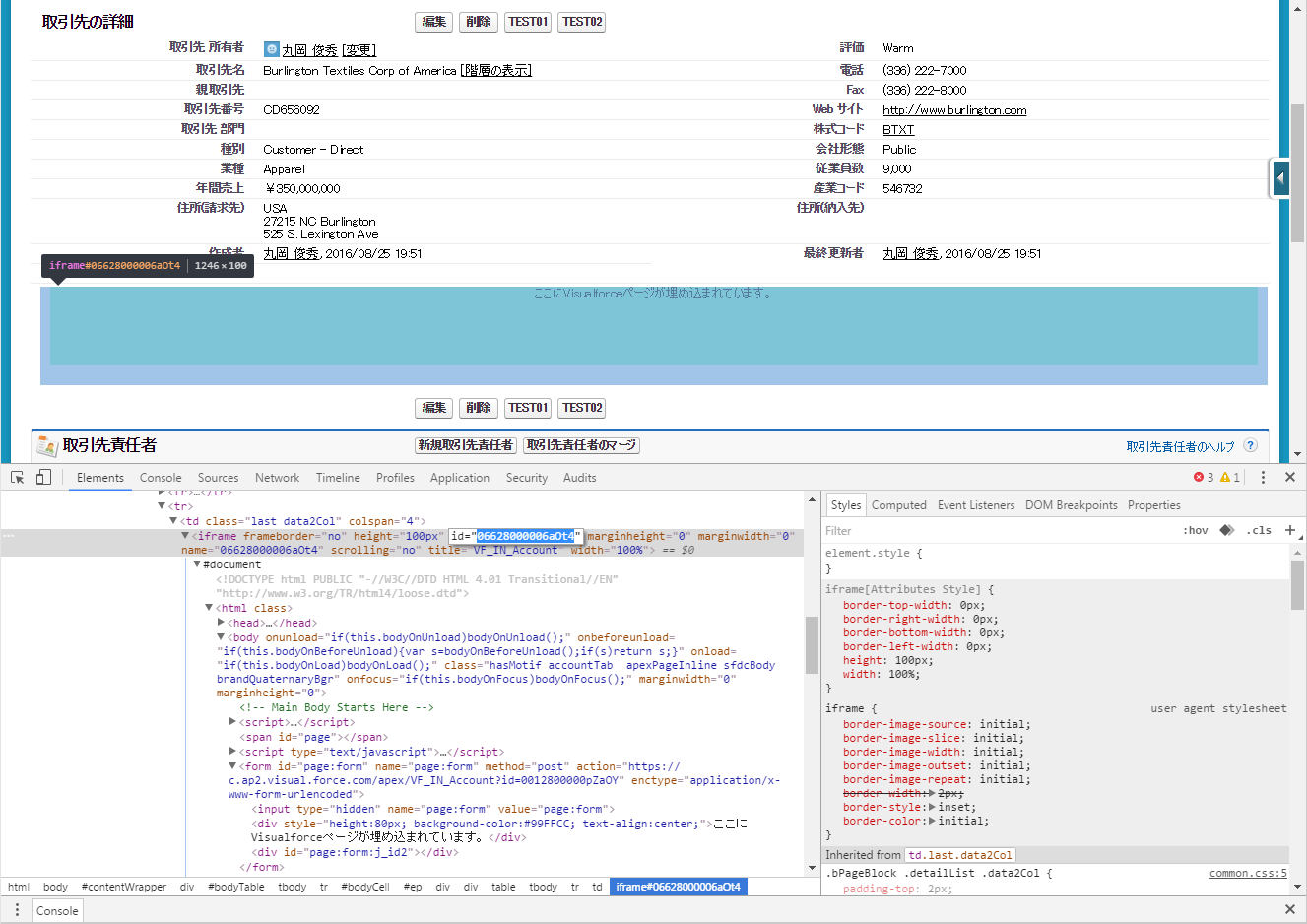Open the Network tab
The width and height of the screenshot is (1307, 924).
pos(277,478)
